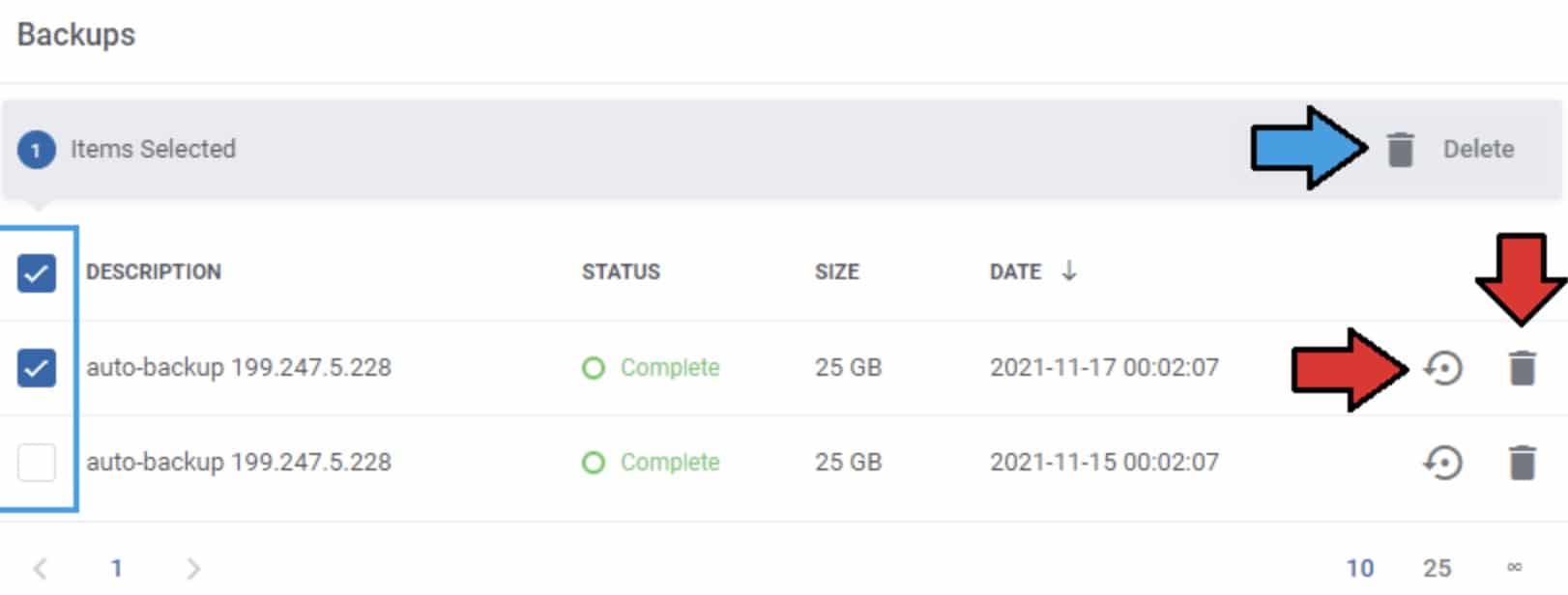Click trash icon in Items Selected bar

(1400, 150)
